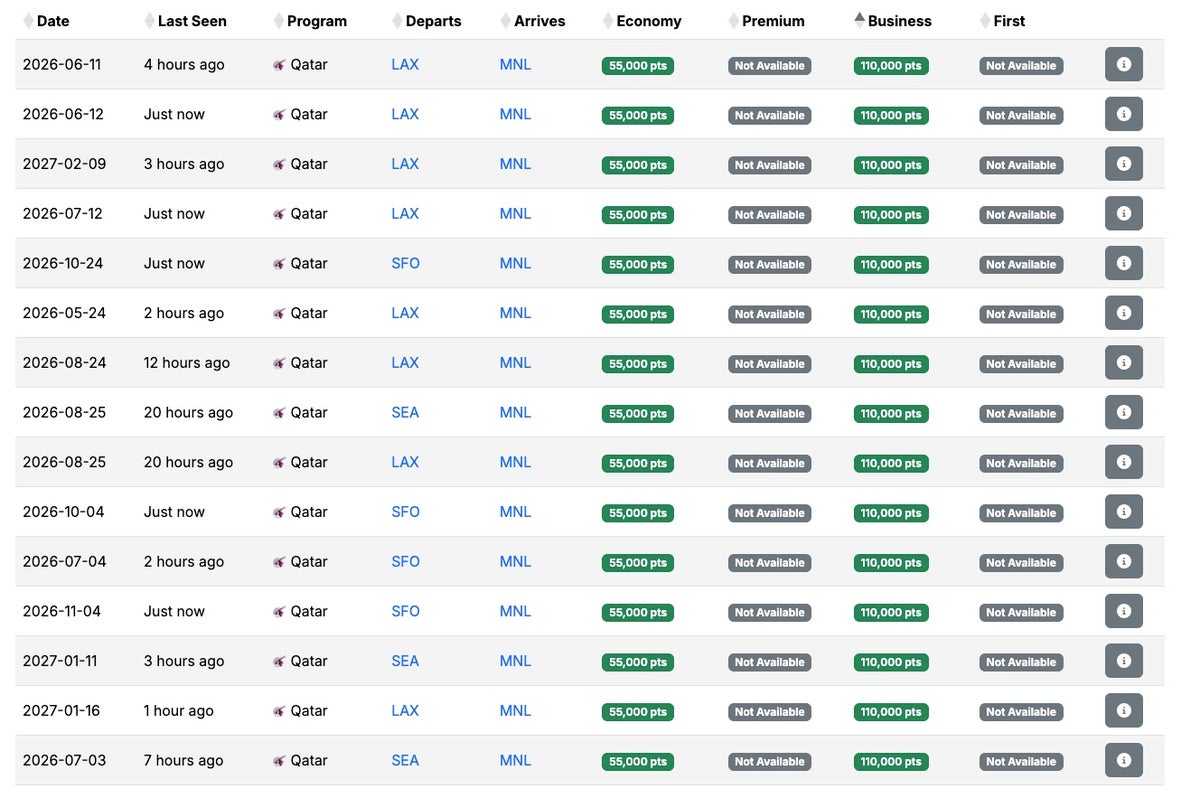The width and height of the screenshot is (1200, 789).
Task: Click Qatar program logo in 2026-07-03 row
Action: click(279, 761)
